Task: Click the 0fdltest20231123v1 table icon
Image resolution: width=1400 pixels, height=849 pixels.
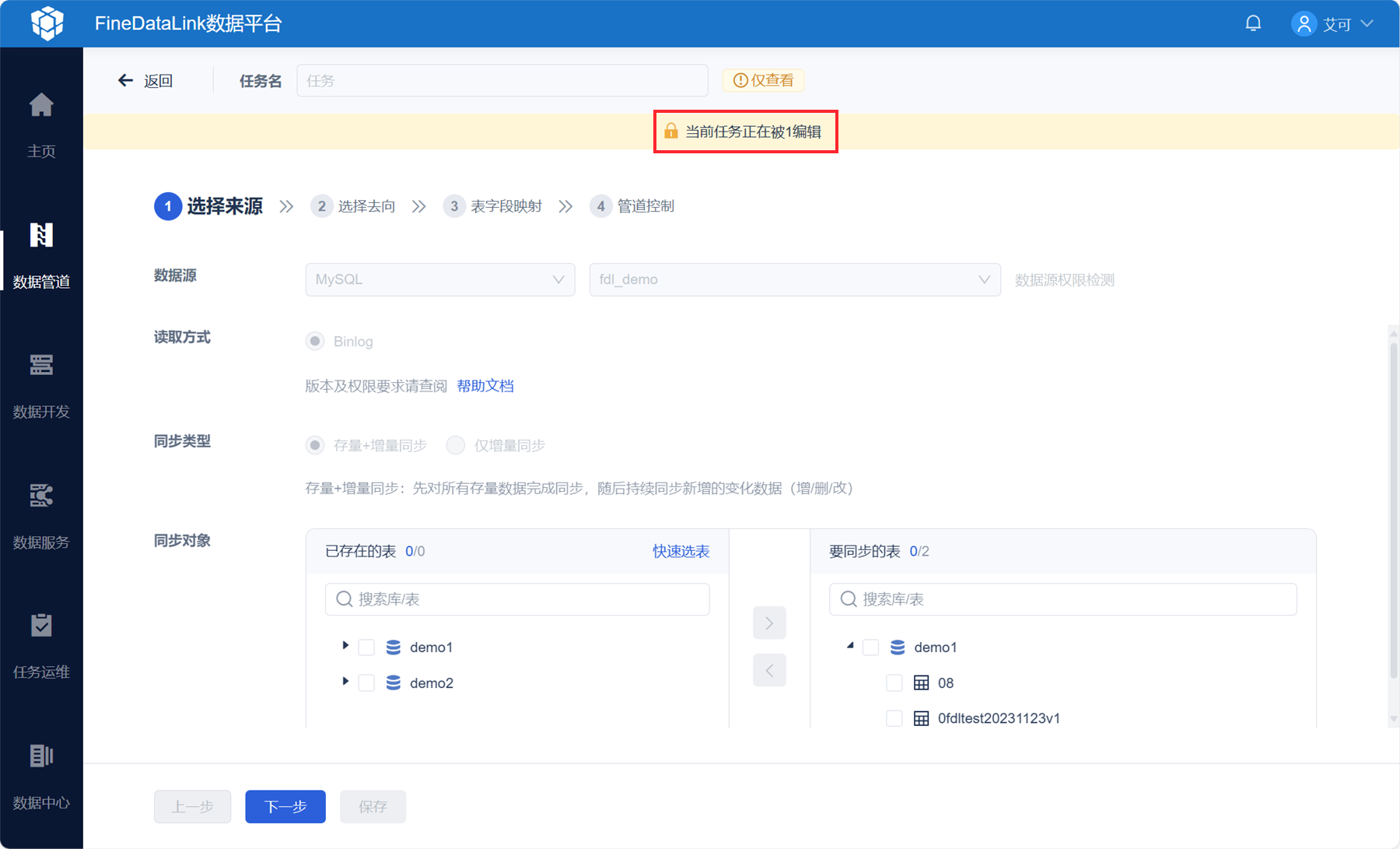Action: click(922, 719)
